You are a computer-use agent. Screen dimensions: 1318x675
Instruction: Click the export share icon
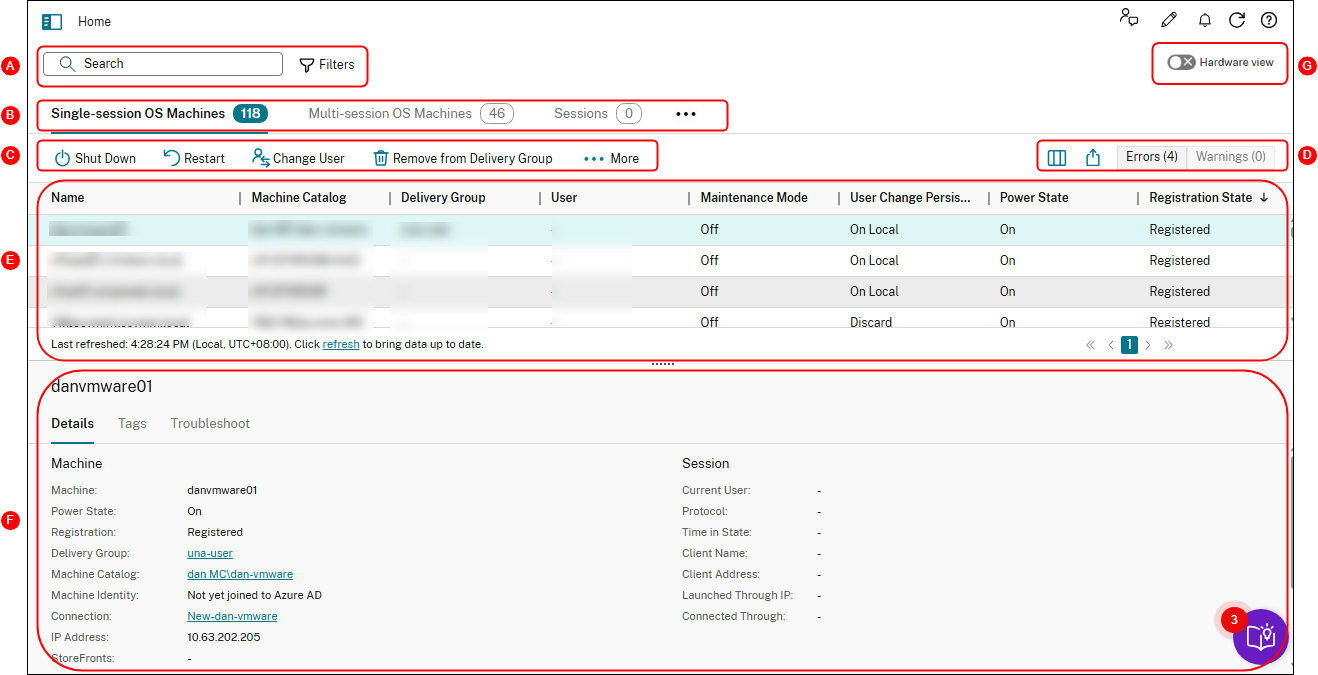(1093, 157)
